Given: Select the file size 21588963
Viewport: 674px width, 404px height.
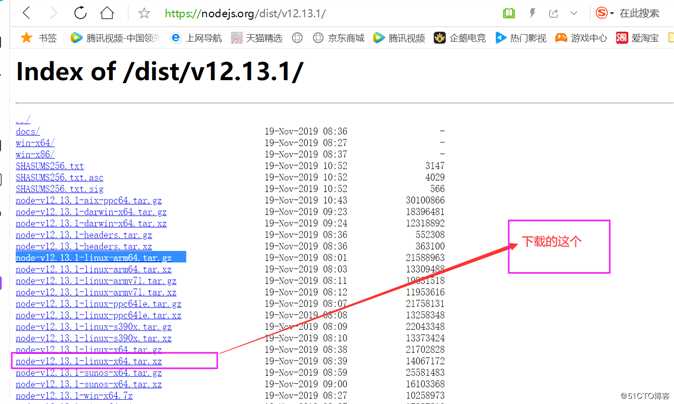Looking at the screenshot, I should tap(425, 258).
